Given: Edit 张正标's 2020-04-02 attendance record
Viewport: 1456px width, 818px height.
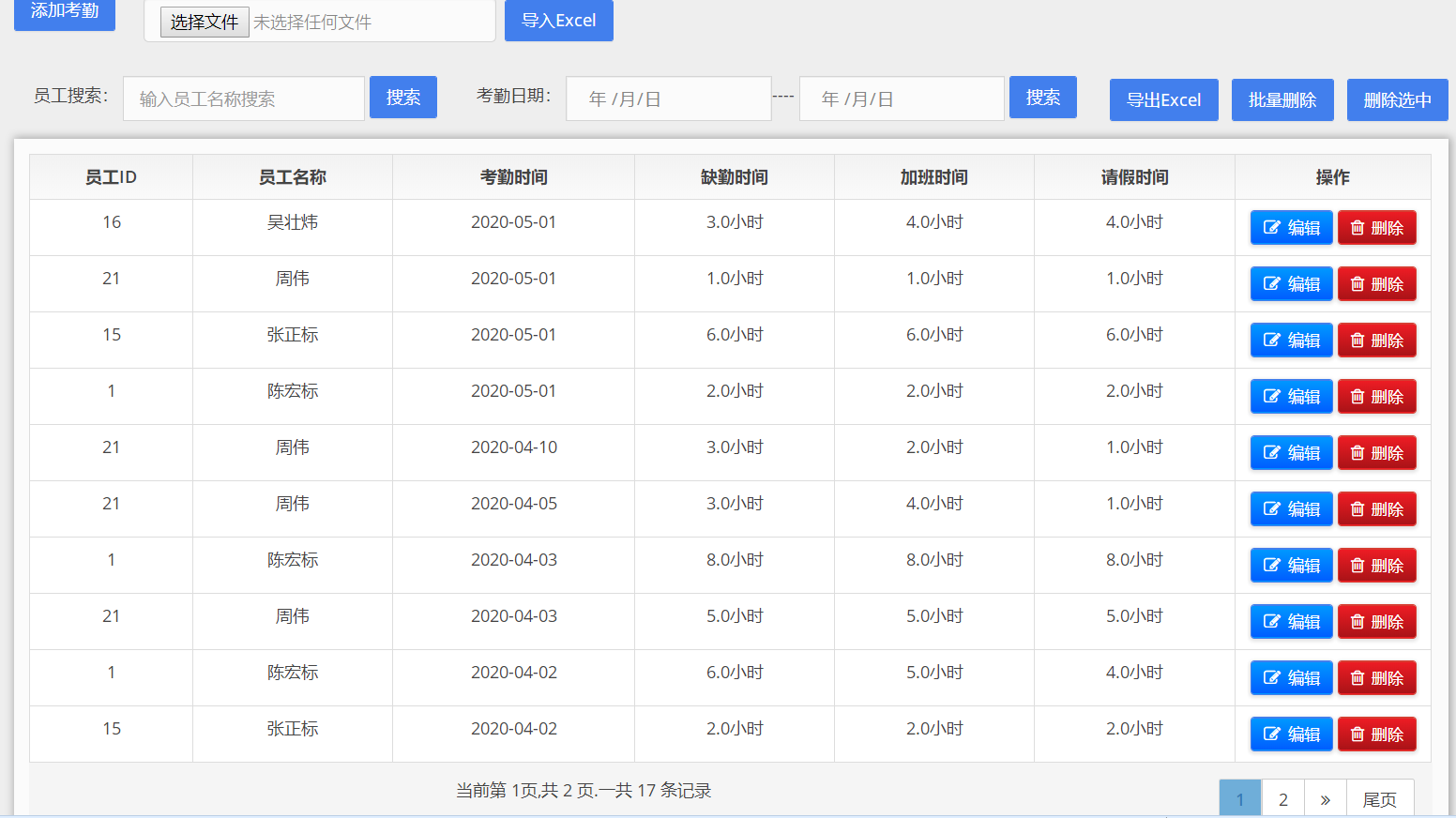Looking at the screenshot, I should [1291, 734].
